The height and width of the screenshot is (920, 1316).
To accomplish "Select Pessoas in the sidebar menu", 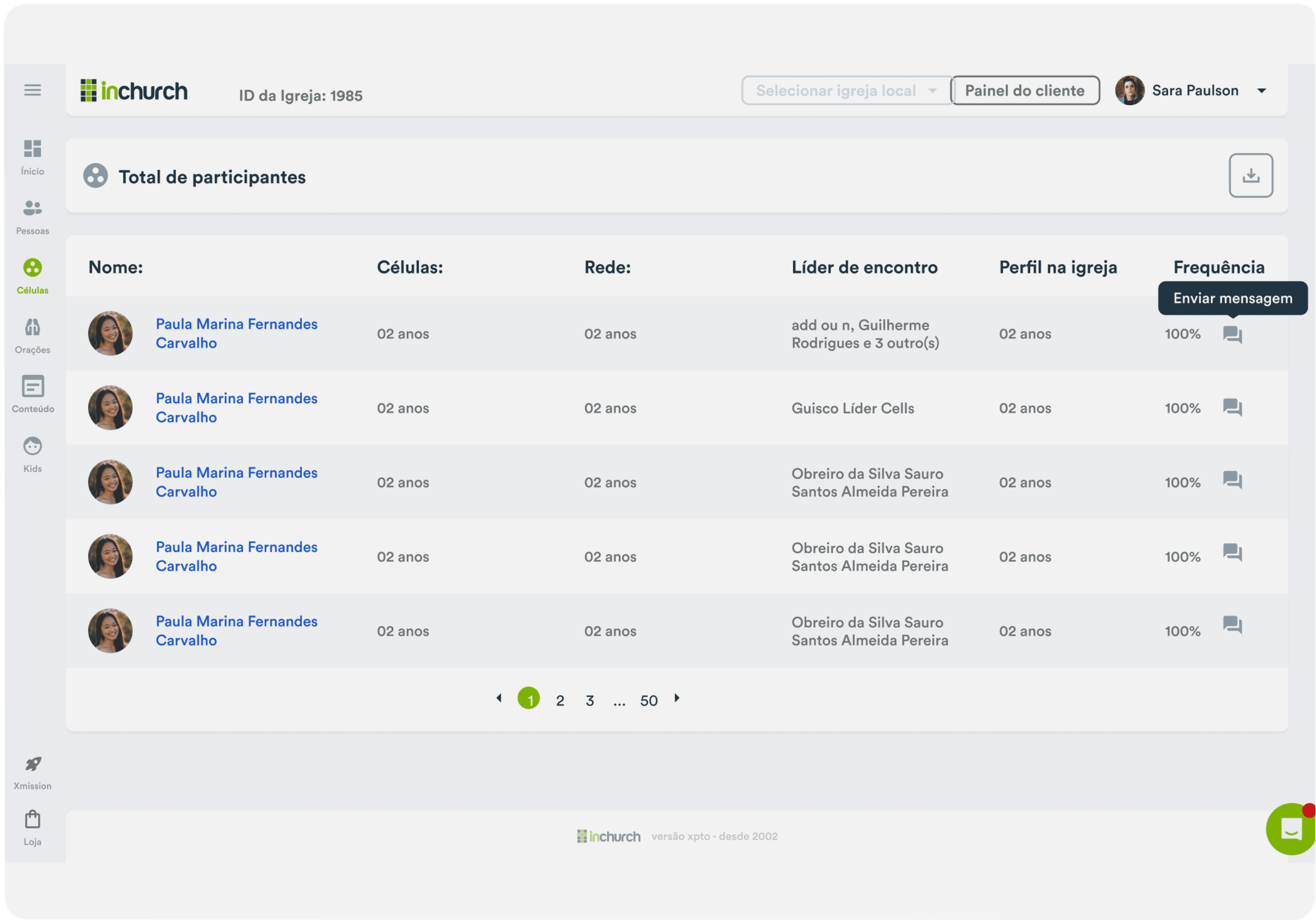I will point(33,217).
